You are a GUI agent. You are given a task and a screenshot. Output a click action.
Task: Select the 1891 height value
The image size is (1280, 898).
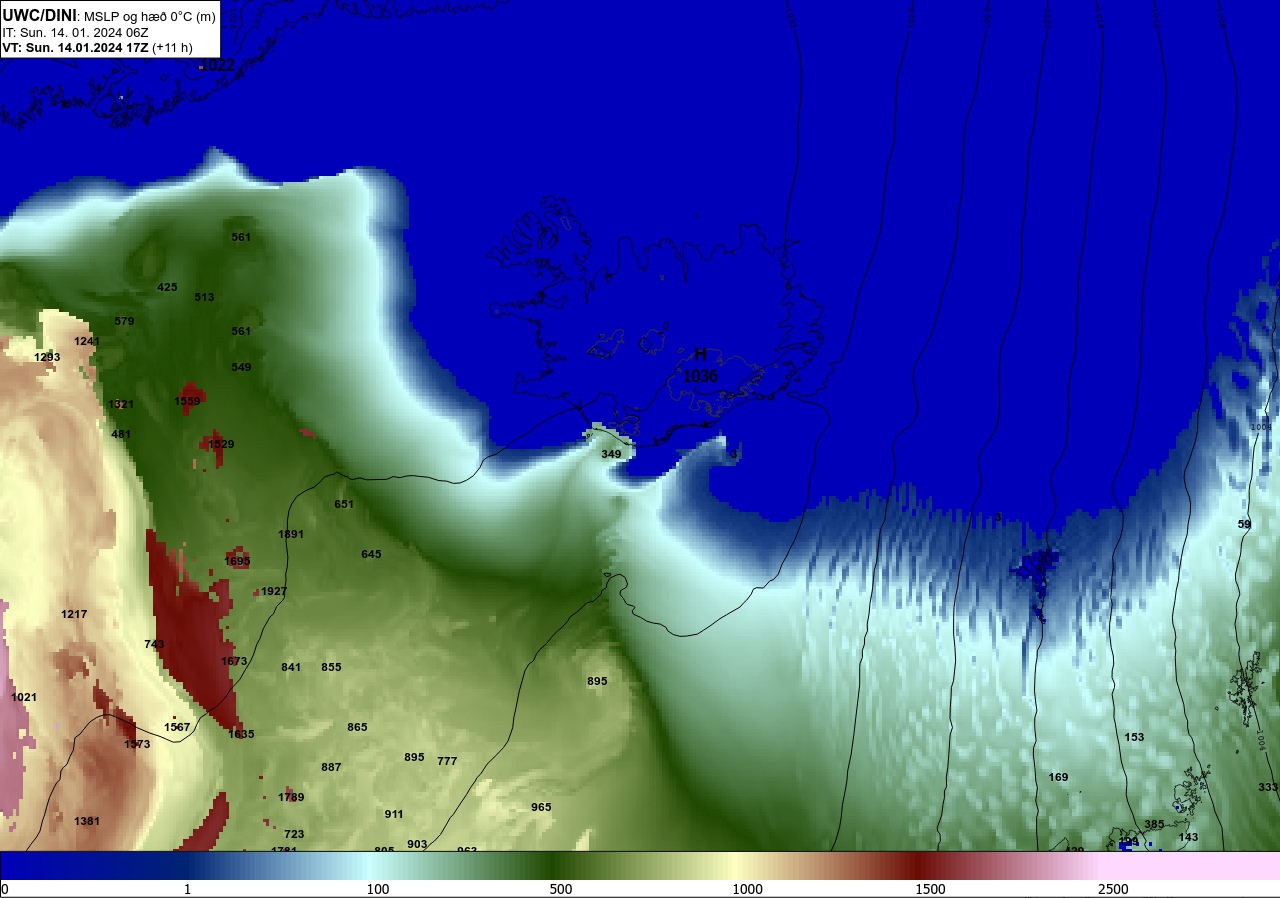[x=291, y=534]
